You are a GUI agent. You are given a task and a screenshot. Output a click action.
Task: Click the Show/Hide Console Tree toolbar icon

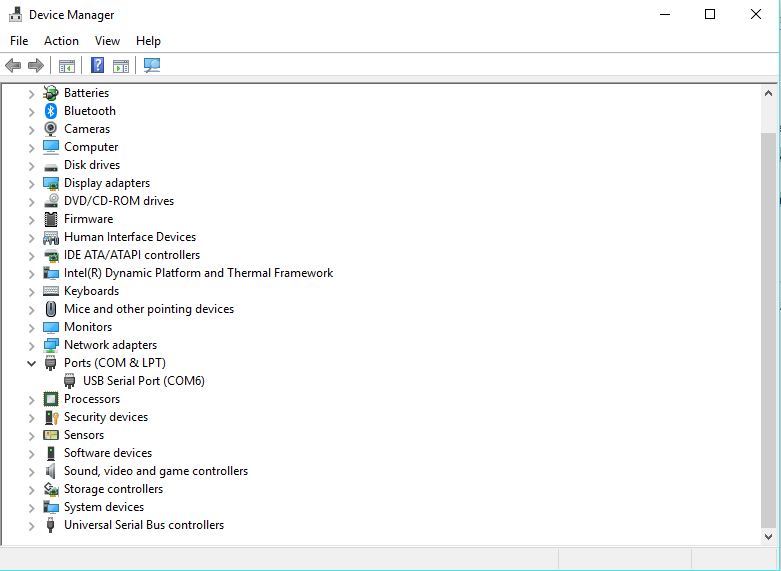(x=67, y=66)
